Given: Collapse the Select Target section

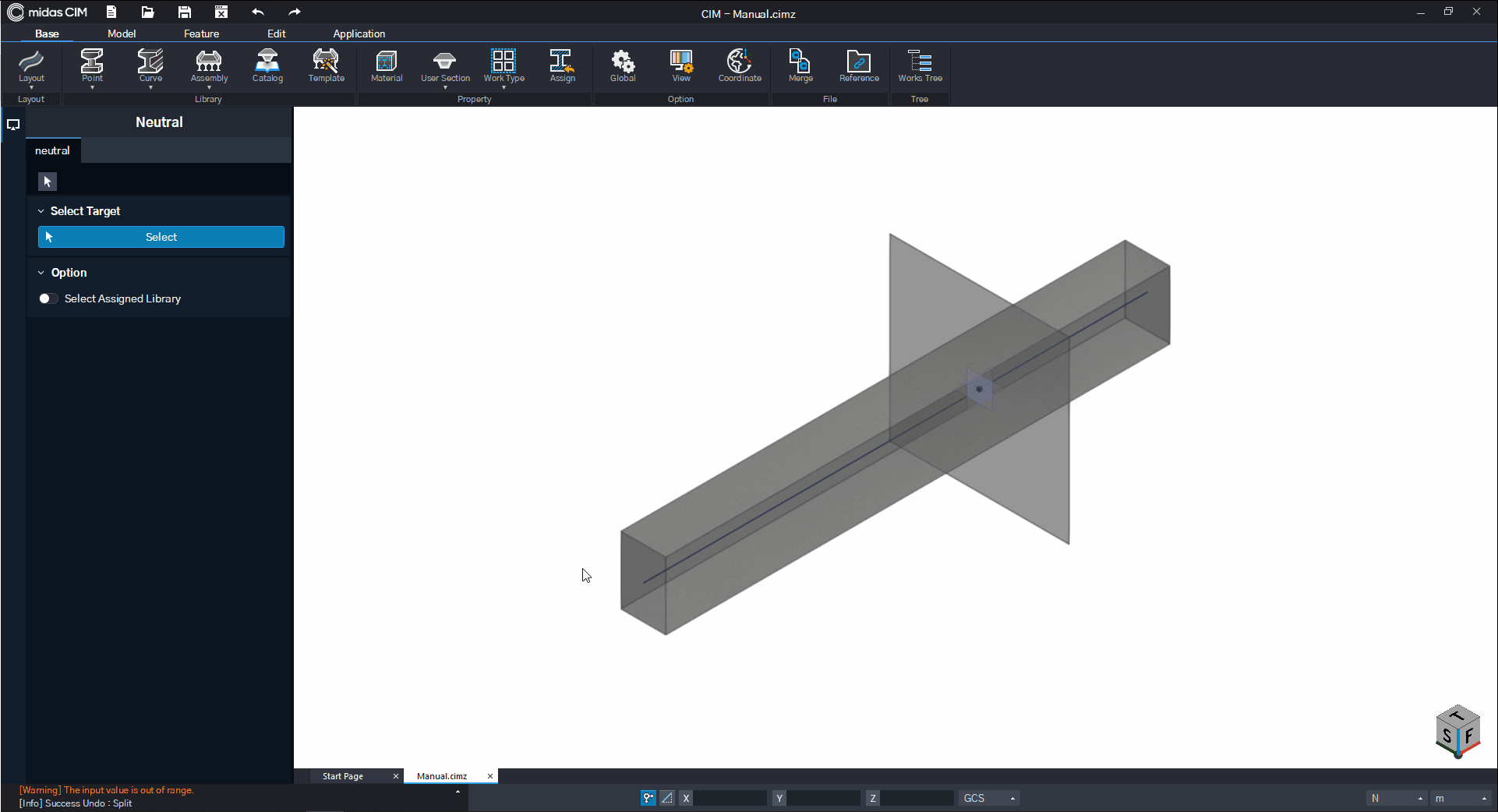Looking at the screenshot, I should click(x=41, y=211).
